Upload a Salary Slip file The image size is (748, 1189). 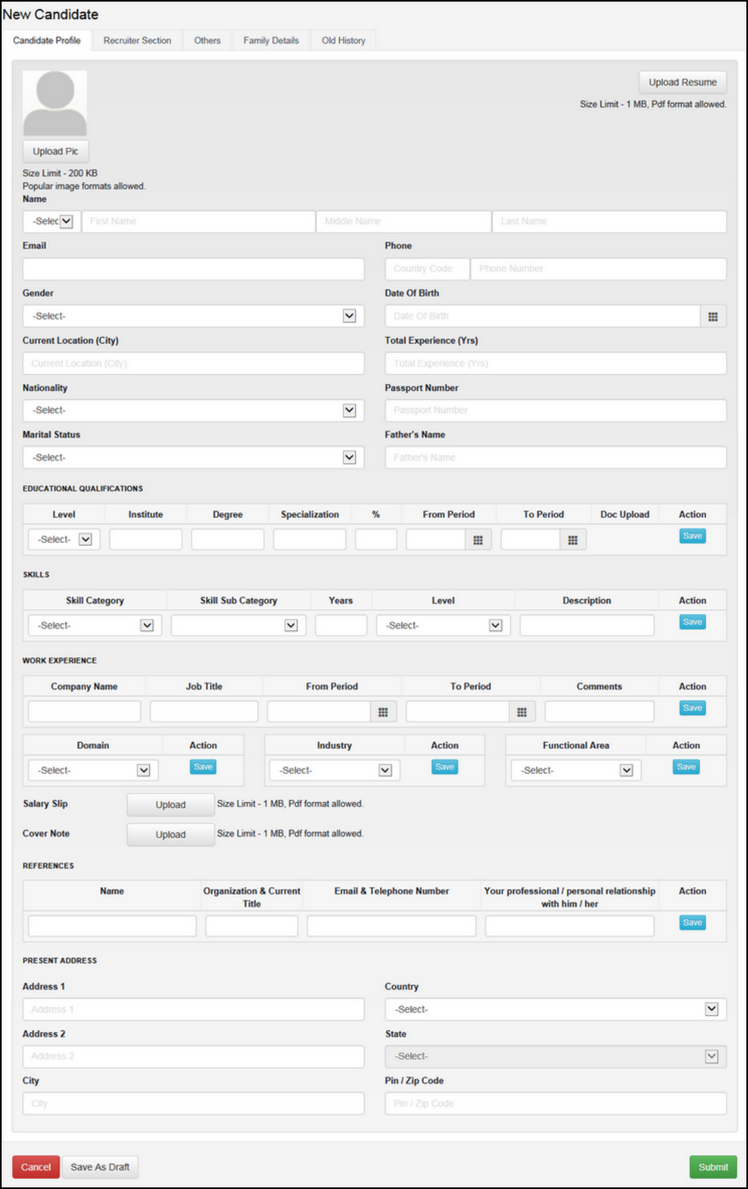click(171, 805)
